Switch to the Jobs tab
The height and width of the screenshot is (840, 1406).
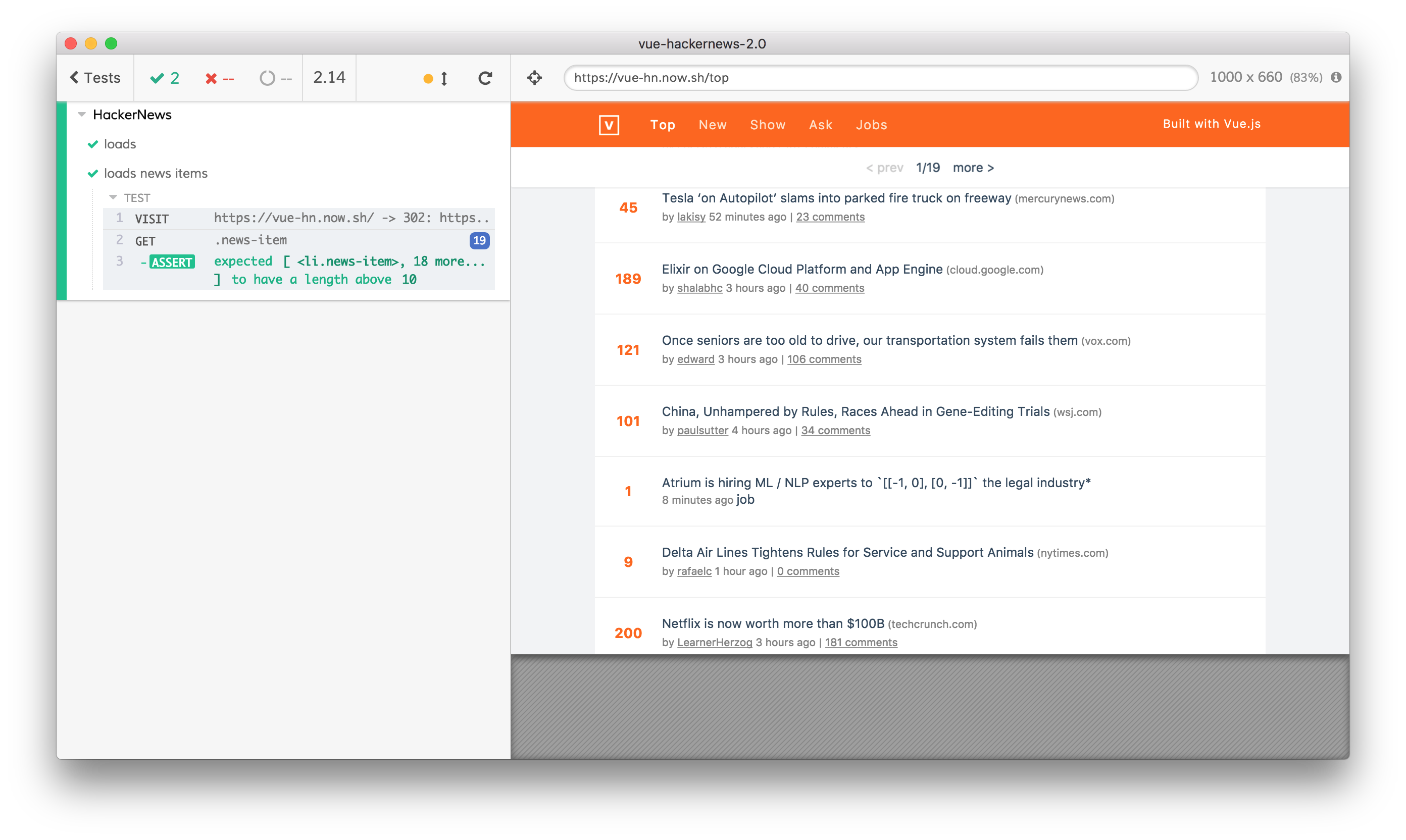point(871,125)
